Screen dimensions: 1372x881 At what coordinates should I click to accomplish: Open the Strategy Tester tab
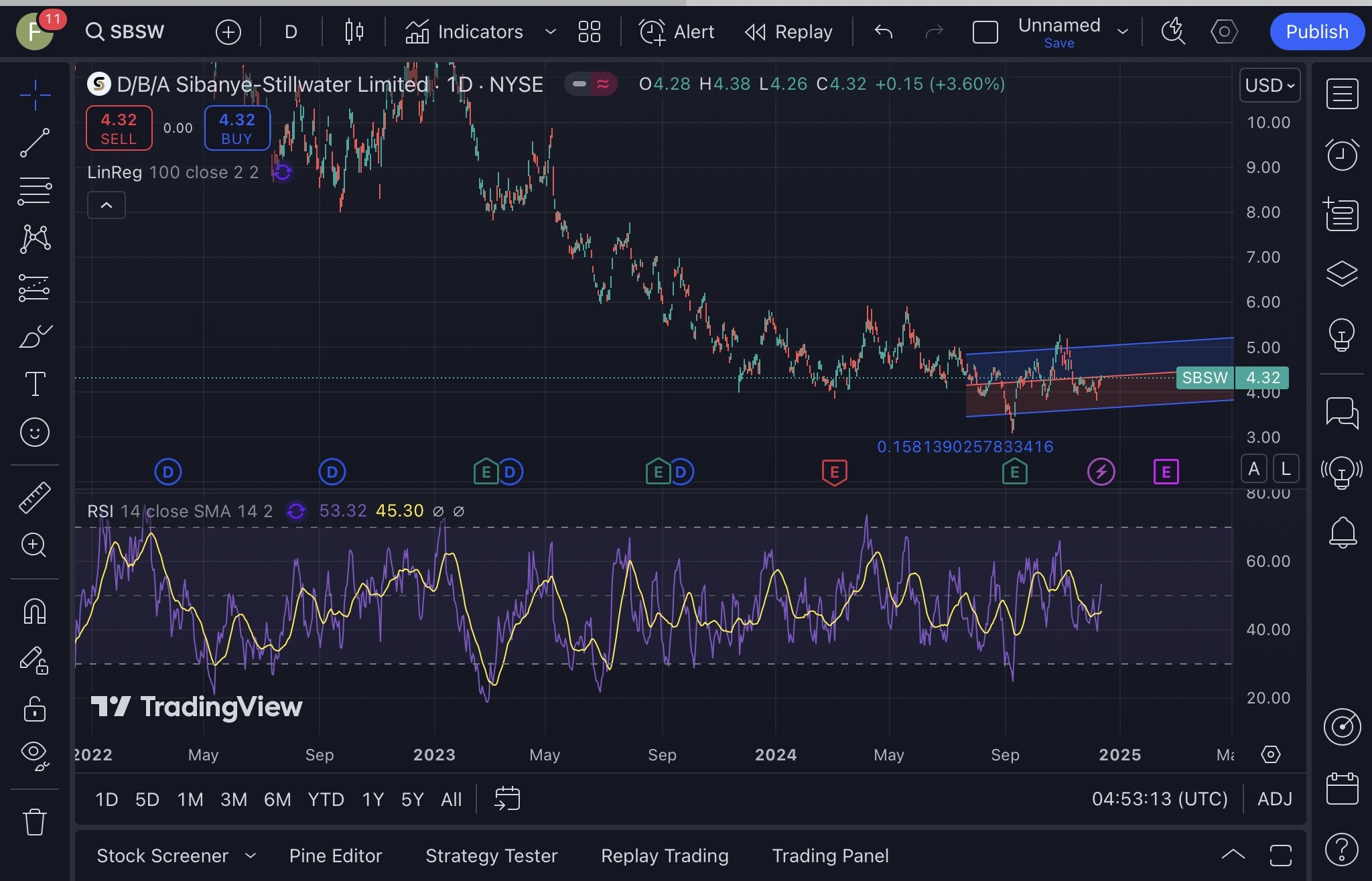click(492, 856)
